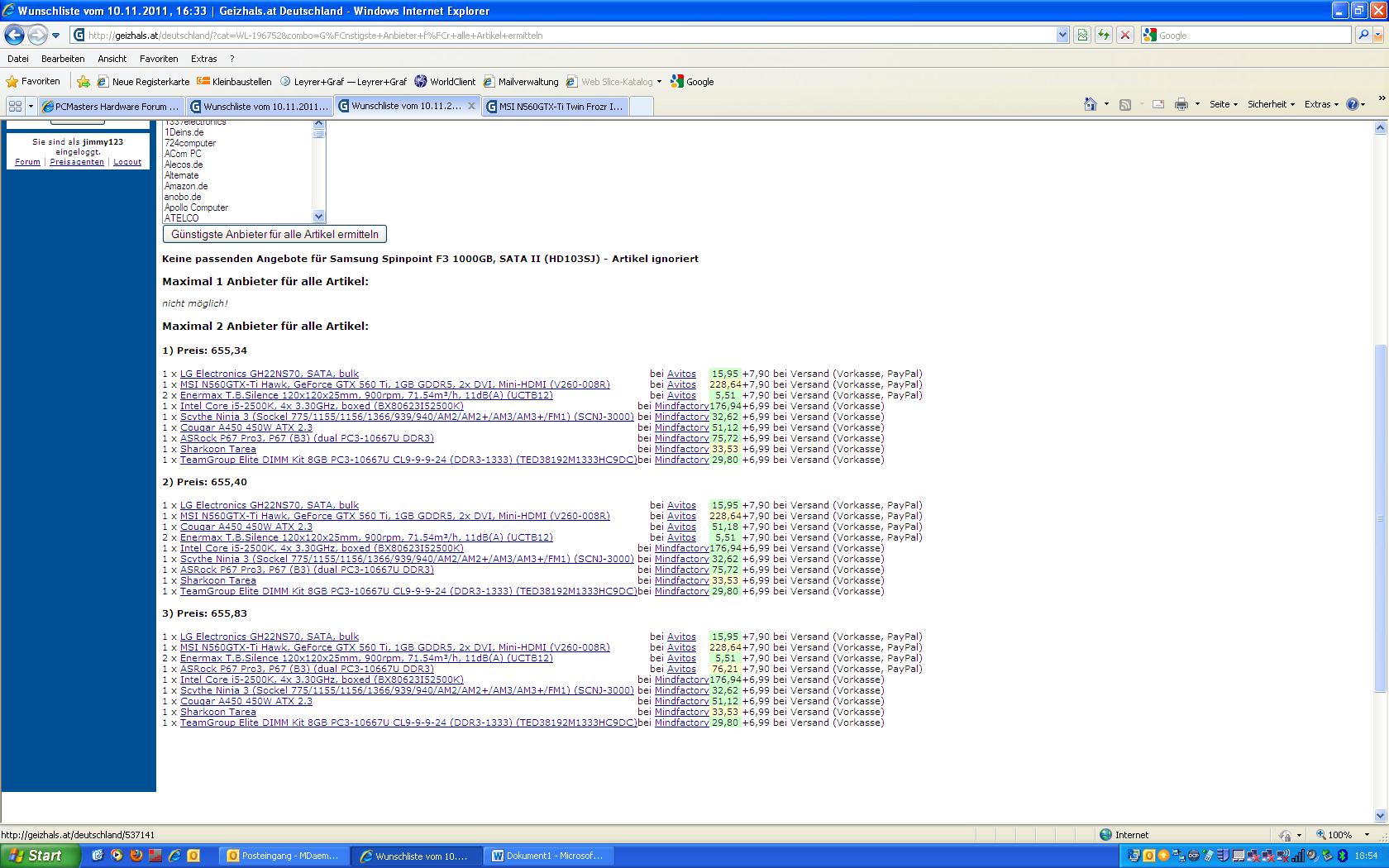Switch to MSI N560GTX-Ti Twin Frozr tab
1389x868 pixels.
[555, 107]
